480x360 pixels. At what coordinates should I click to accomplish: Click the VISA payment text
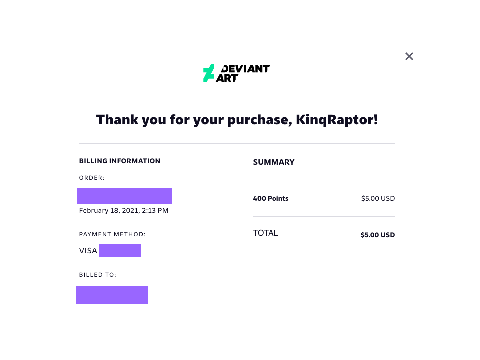coord(88,250)
